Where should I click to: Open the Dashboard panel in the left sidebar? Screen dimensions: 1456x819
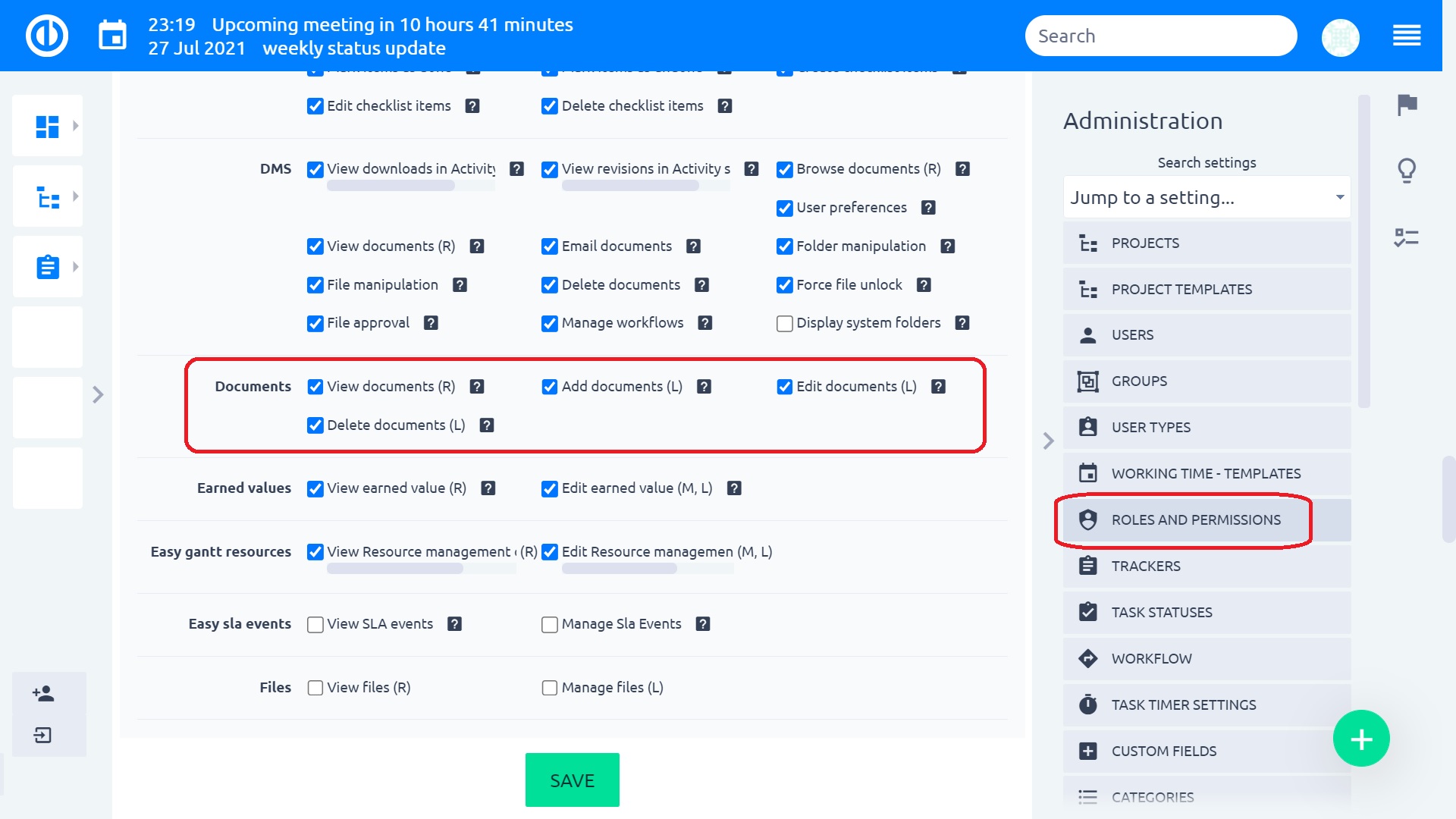tap(47, 125)
